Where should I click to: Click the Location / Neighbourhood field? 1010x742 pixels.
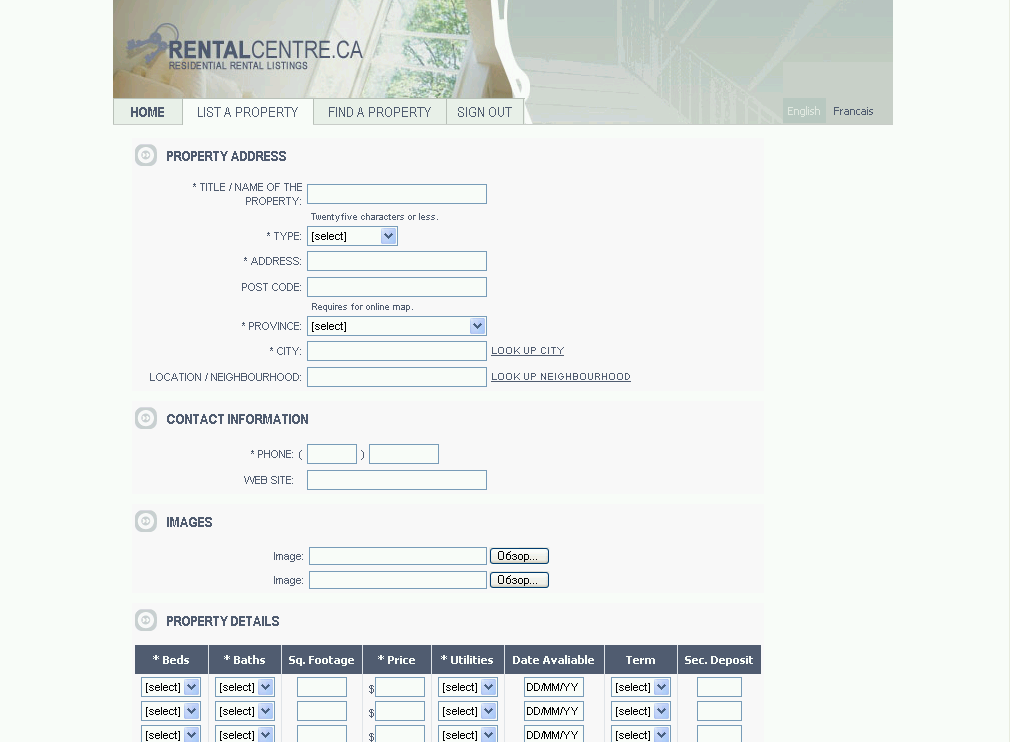click(x=397, y=377)
